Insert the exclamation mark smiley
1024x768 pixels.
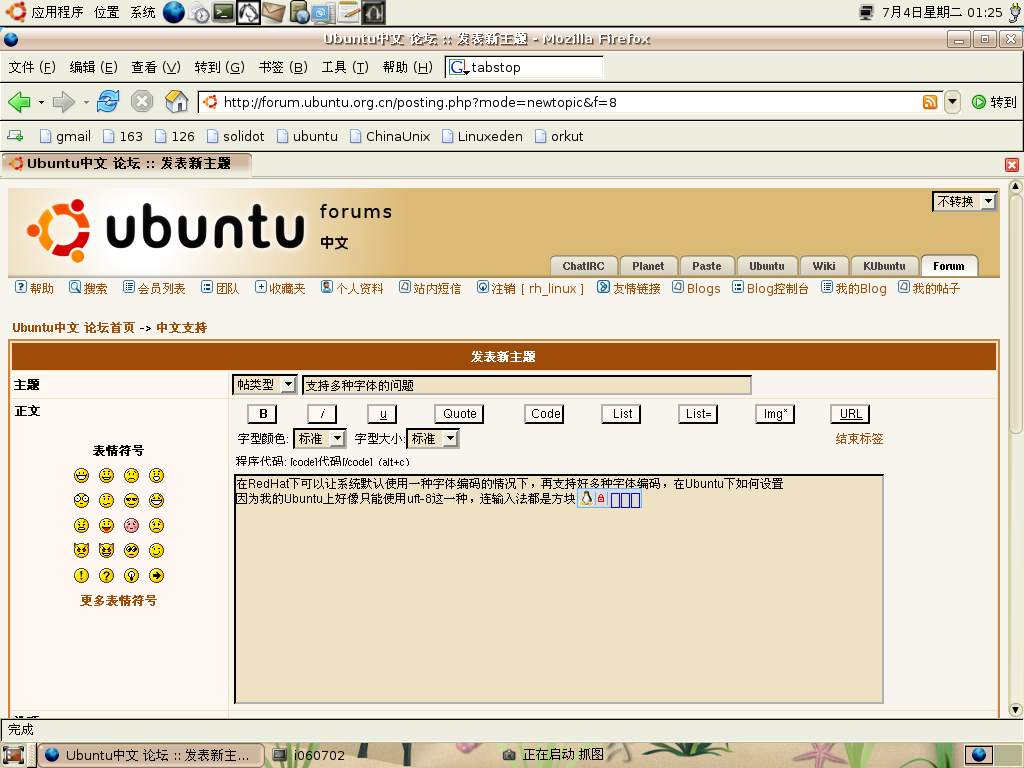(x=81, y=575)
